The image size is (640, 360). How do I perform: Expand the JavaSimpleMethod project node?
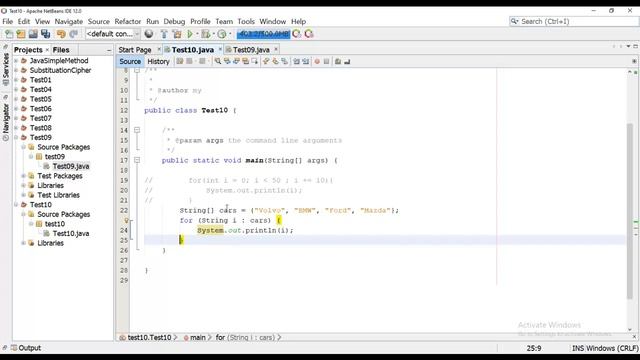tap(16, 60)
